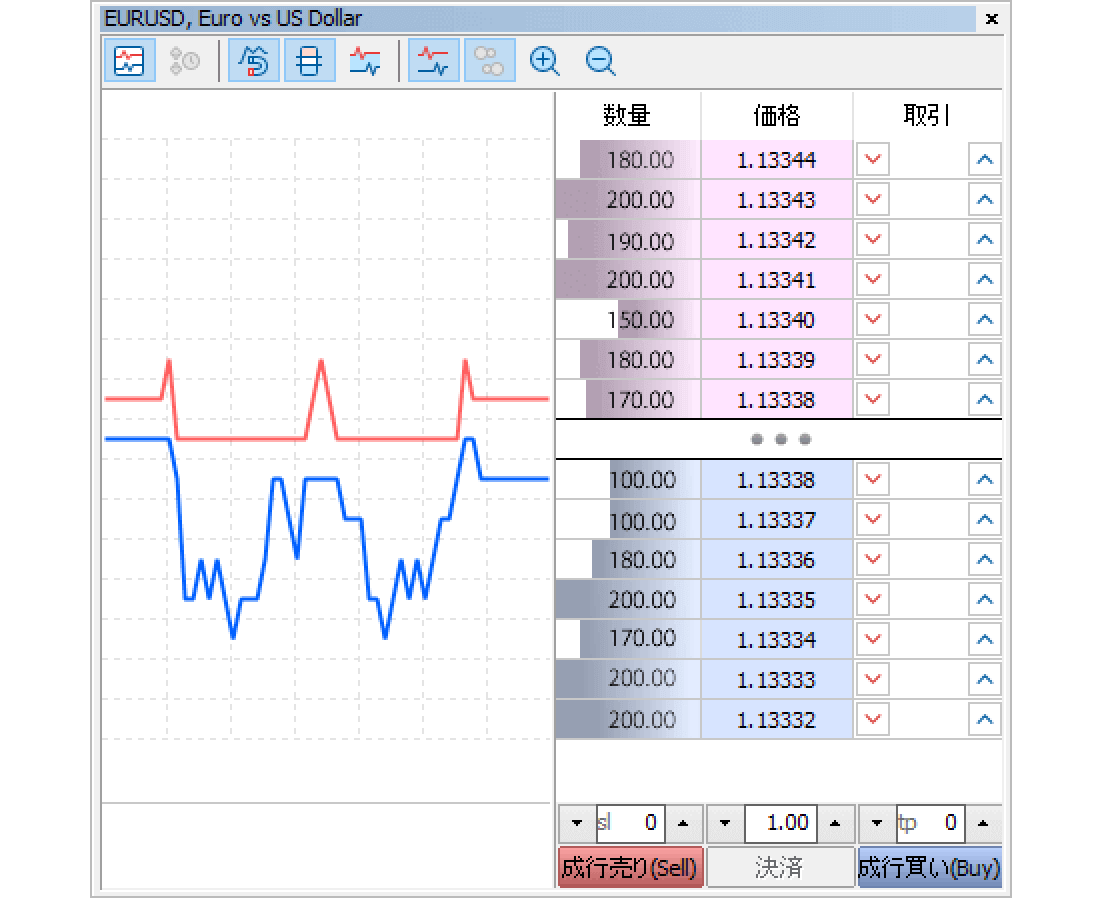Image resolution: width=1100 pixels, height=898 pixels.
Task: Click blue buy arrow at price 1.13334
Action: (985, 639)
